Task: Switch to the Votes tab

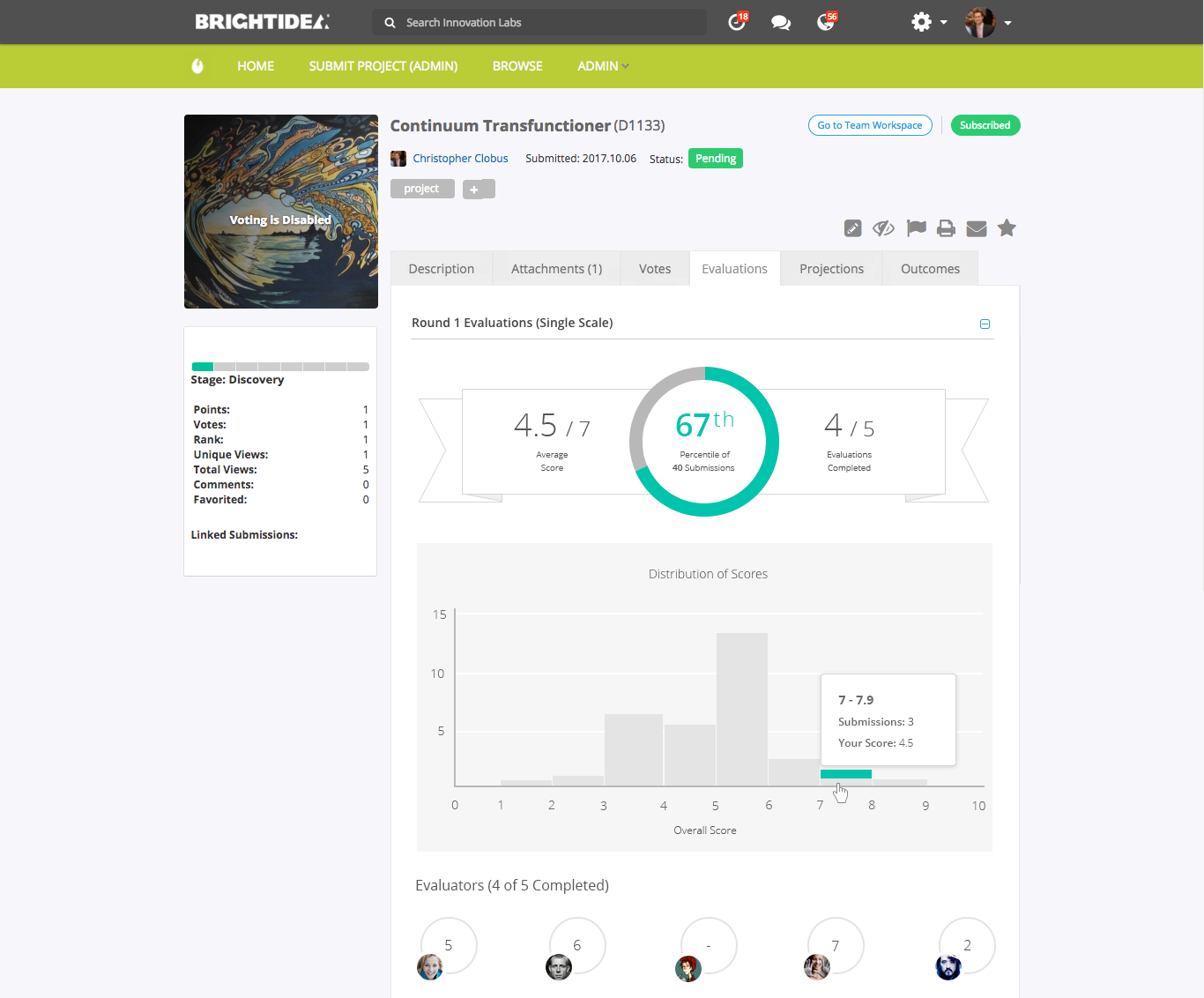Action: (655, 269)
